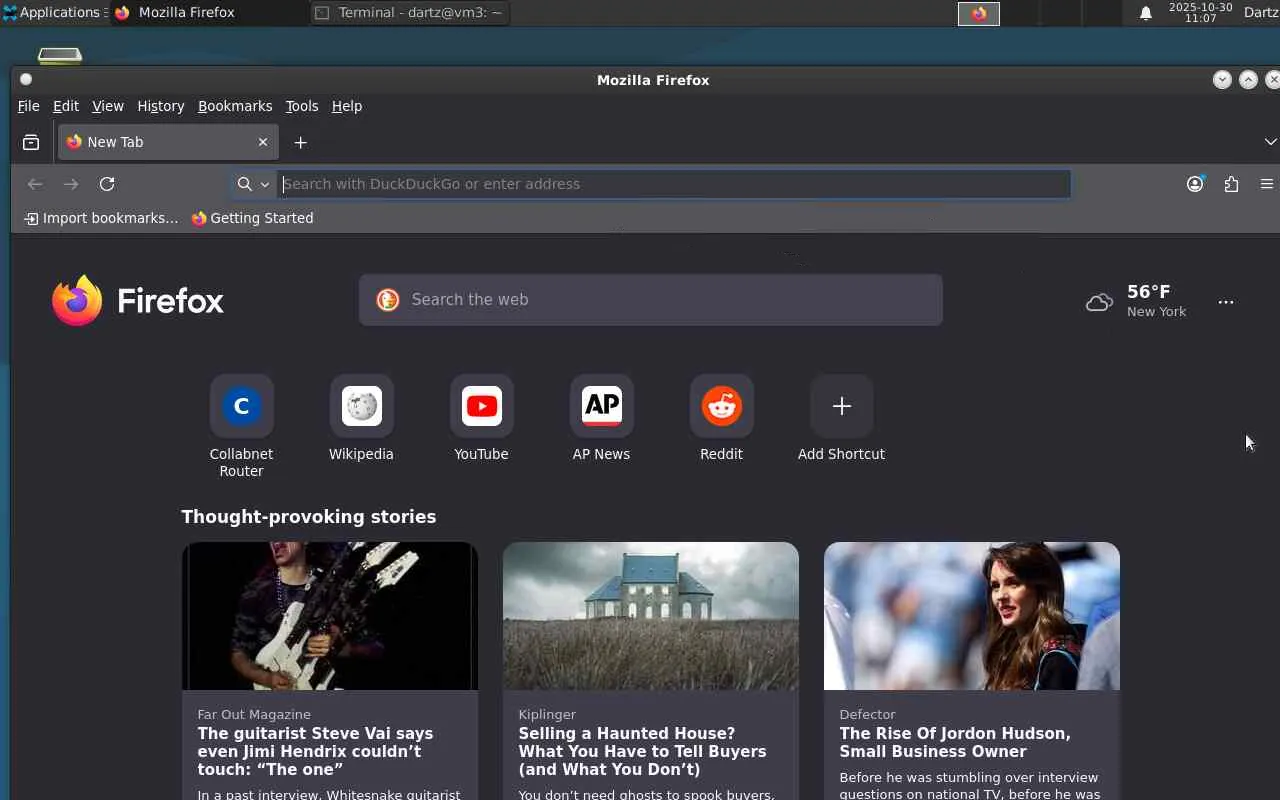Click the Search the web box
Screen dimensions: 1280x800
(651, 300)
